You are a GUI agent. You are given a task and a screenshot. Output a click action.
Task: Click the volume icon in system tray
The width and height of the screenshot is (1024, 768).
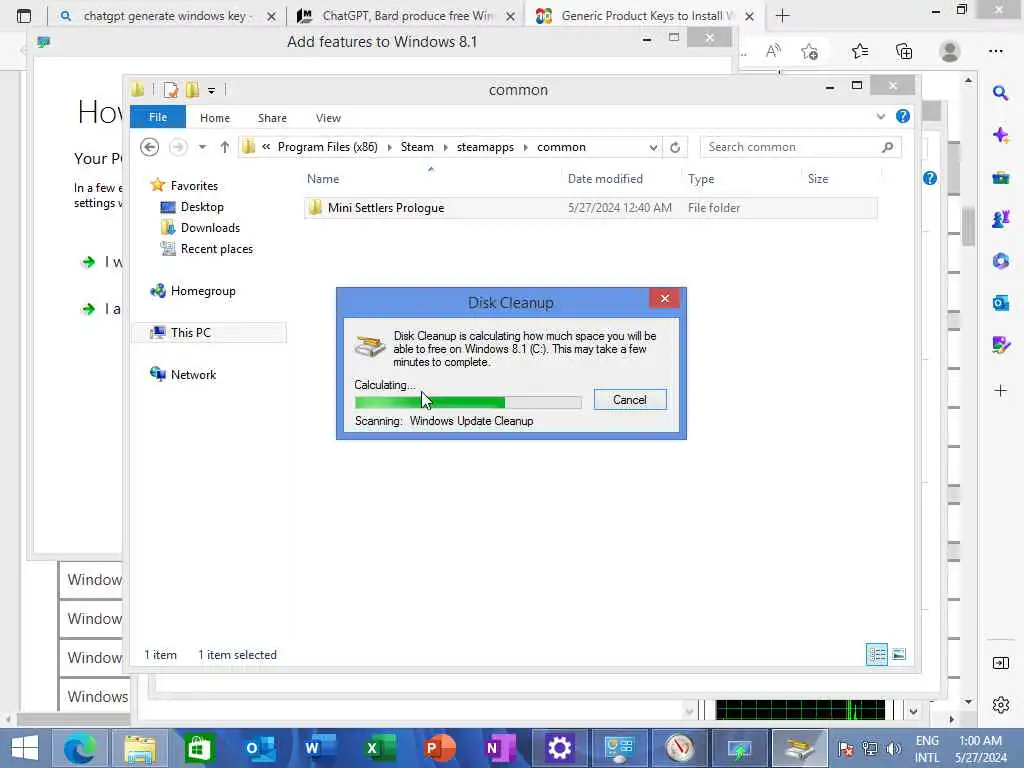tap(893, 748)
